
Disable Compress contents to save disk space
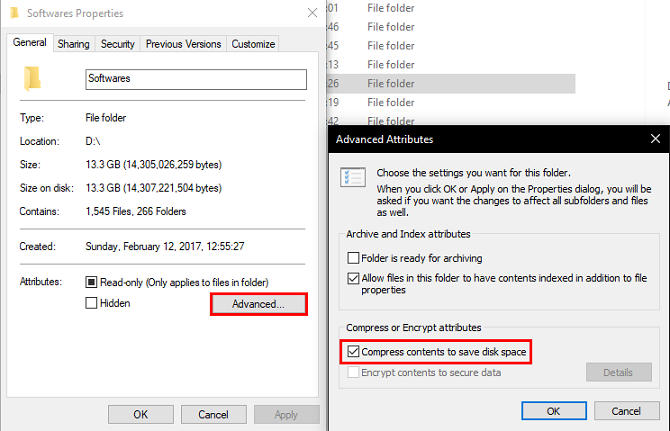click(354, 352)
